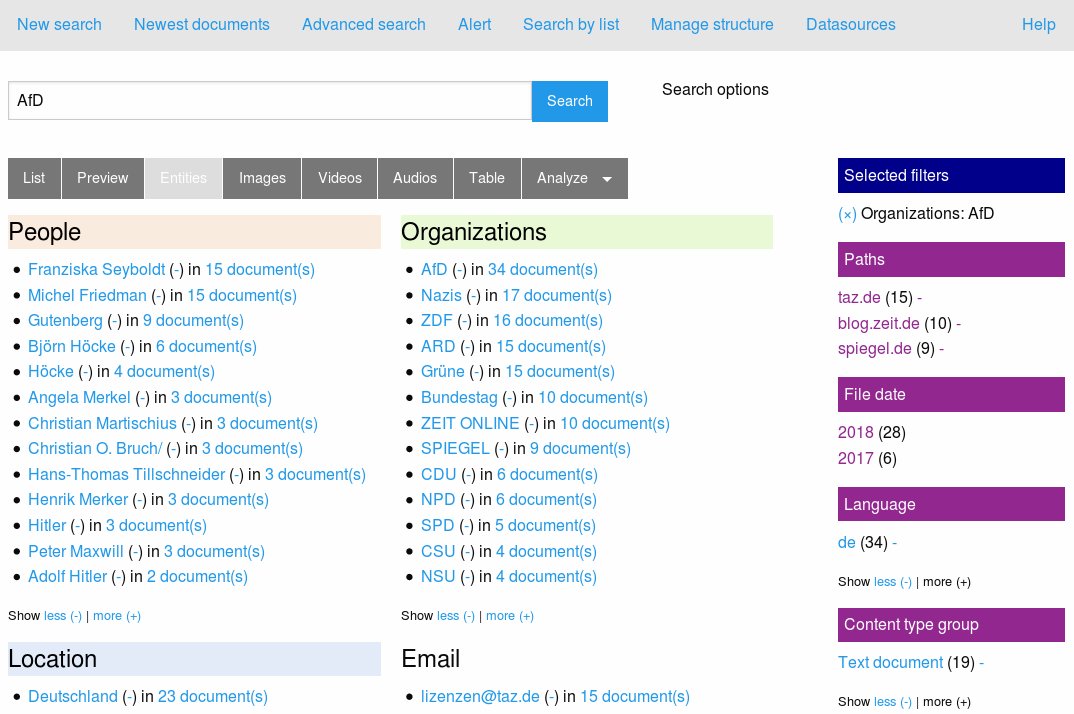This screenshot has width=1074, height=714.
Task: Filter by email lizenzen@taz.de
Action: click(x=480, y=696)
